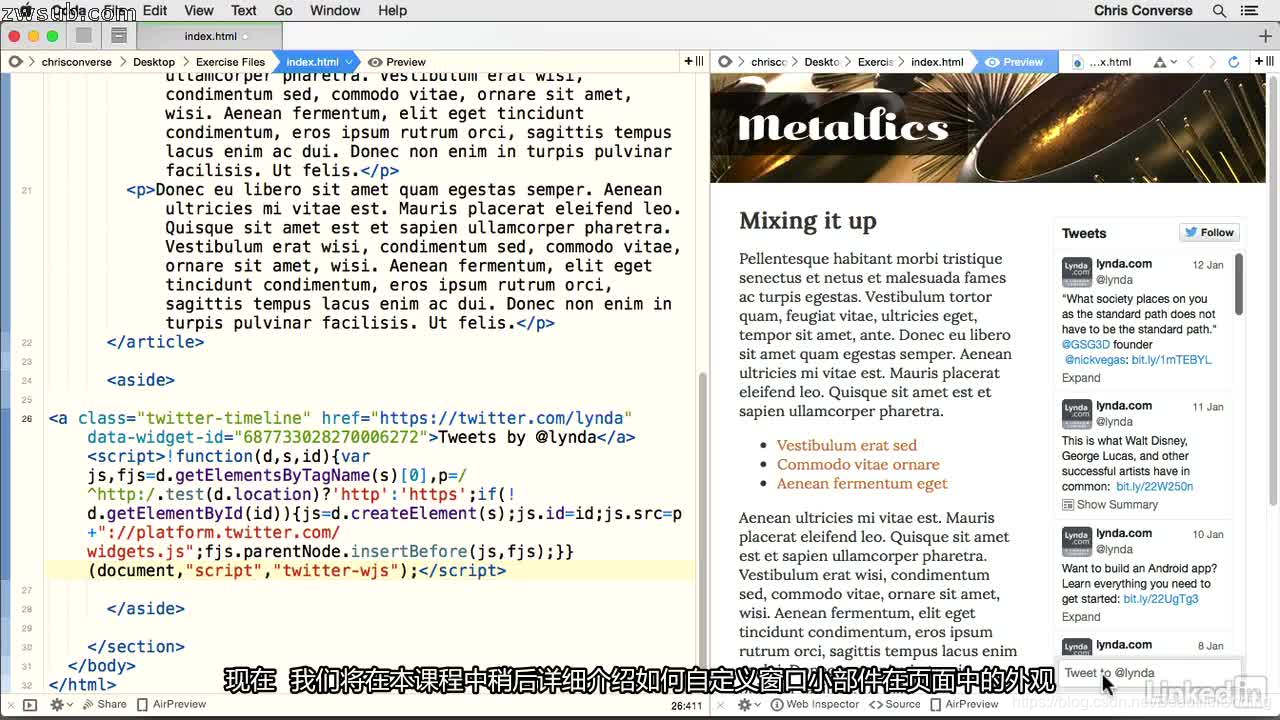
Task: Open the Window menu
Action: (x=335, y=10)
